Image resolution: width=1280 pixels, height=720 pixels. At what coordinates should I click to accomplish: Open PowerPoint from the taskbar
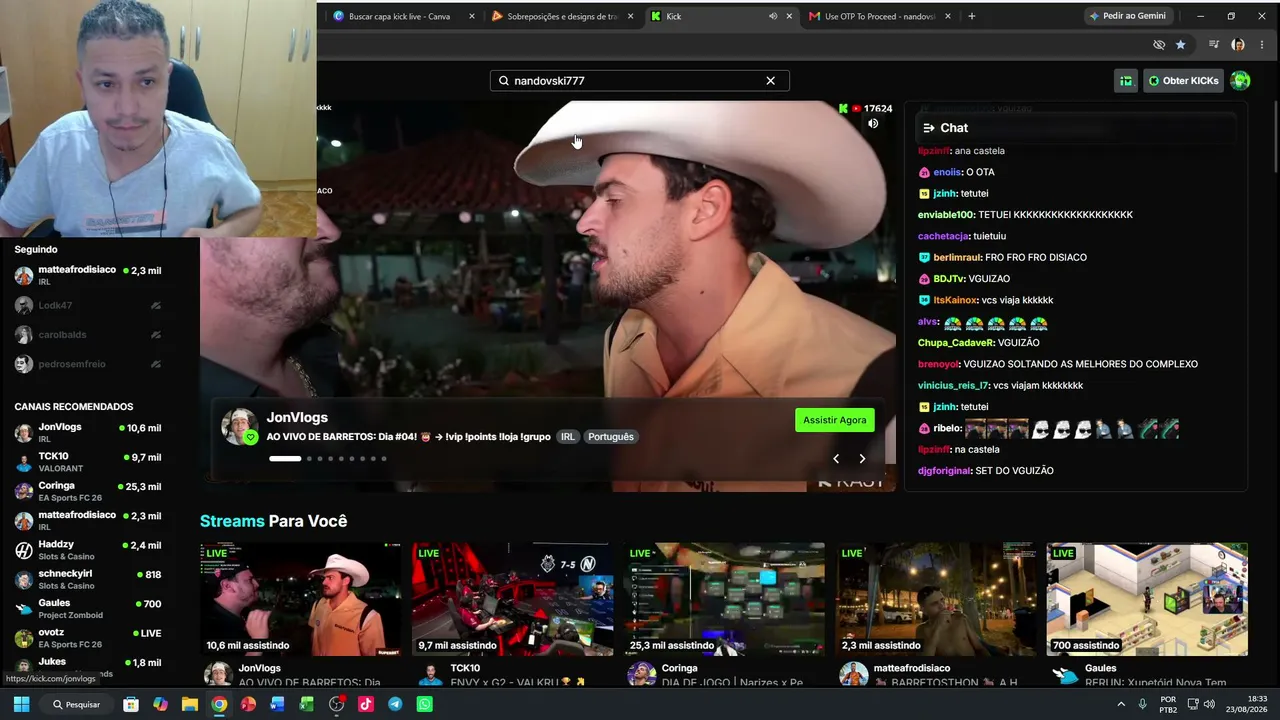pyautogui.click(x=248, y=704)
